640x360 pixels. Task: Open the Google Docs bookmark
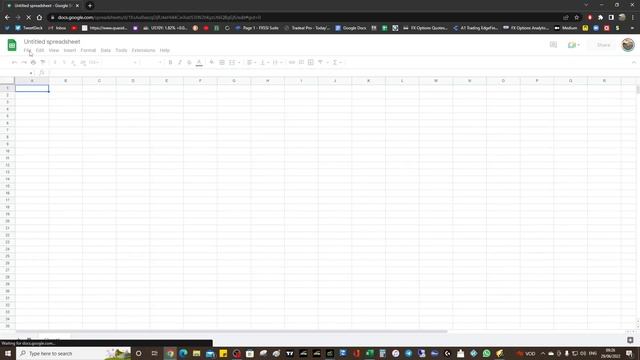pyautogui.click(x=351, y=28)
